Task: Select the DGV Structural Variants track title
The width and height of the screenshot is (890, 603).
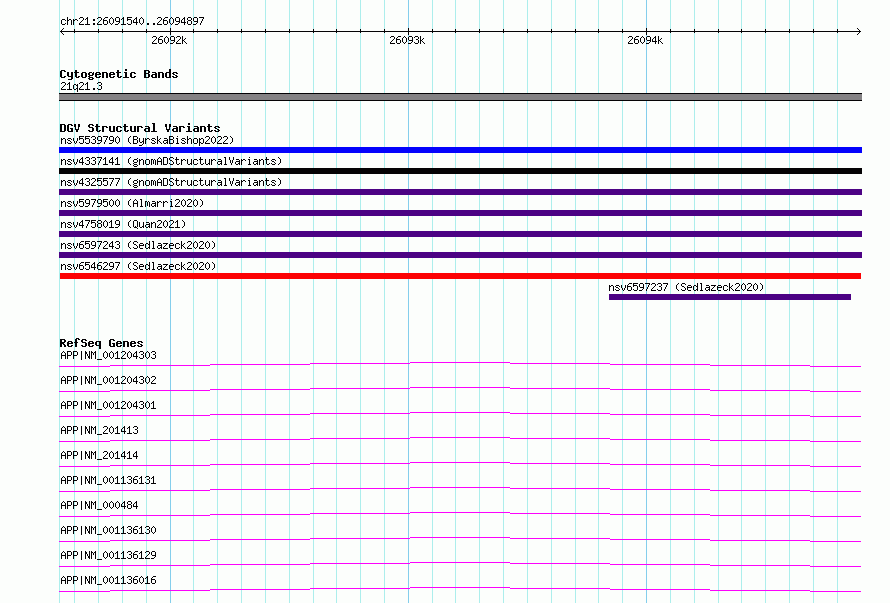Action: click(x=140, y=128)
